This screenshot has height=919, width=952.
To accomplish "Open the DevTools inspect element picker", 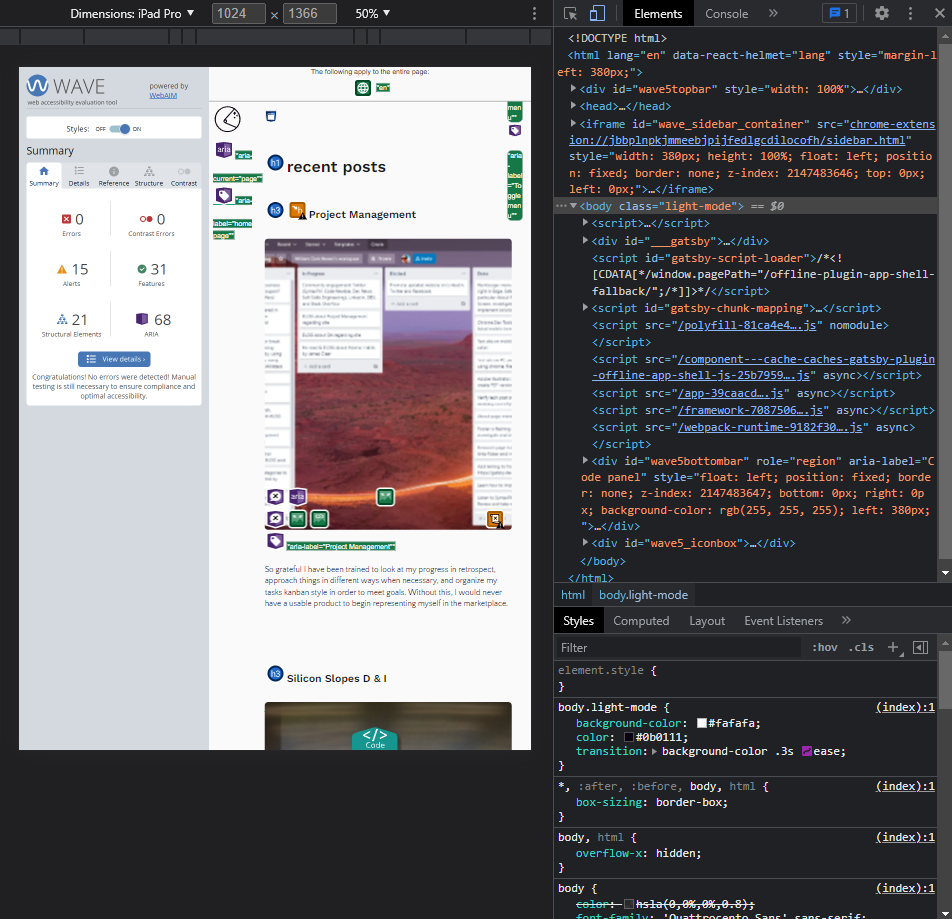I will [570, 13].
